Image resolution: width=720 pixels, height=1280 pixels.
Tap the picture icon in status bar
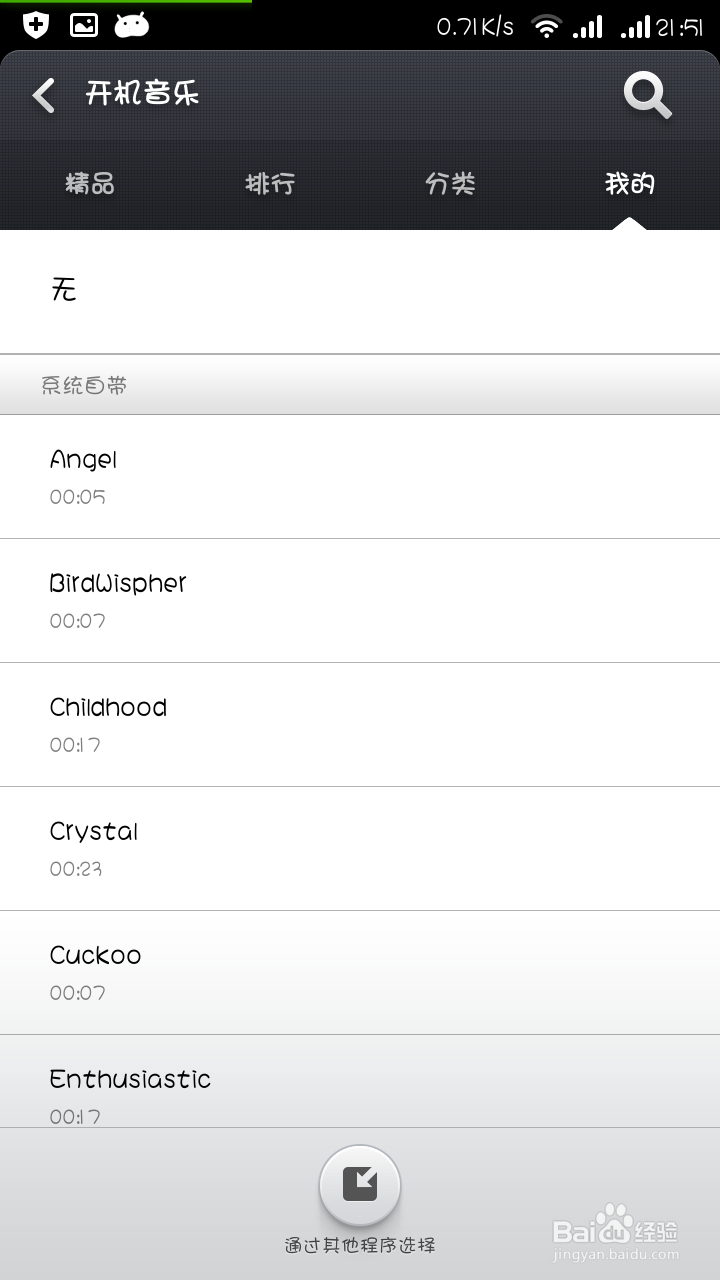click(x=84, y=25)
